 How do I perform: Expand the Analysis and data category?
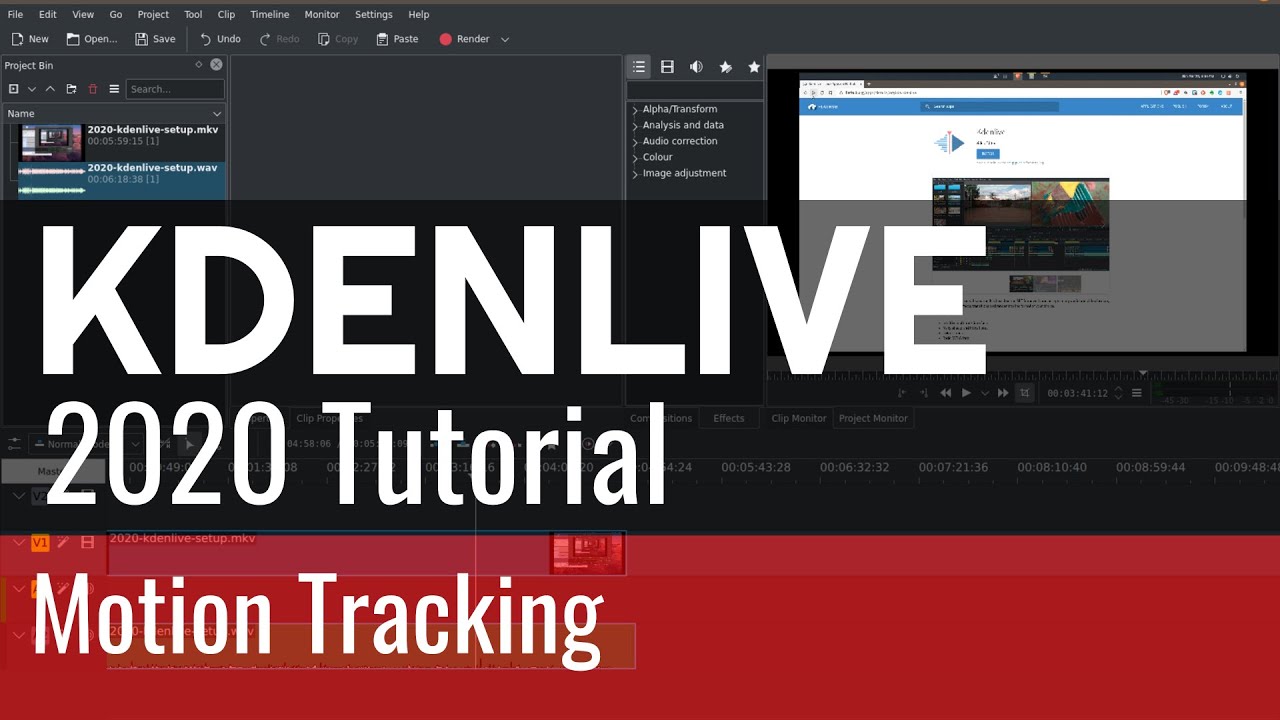pos(635,126)
